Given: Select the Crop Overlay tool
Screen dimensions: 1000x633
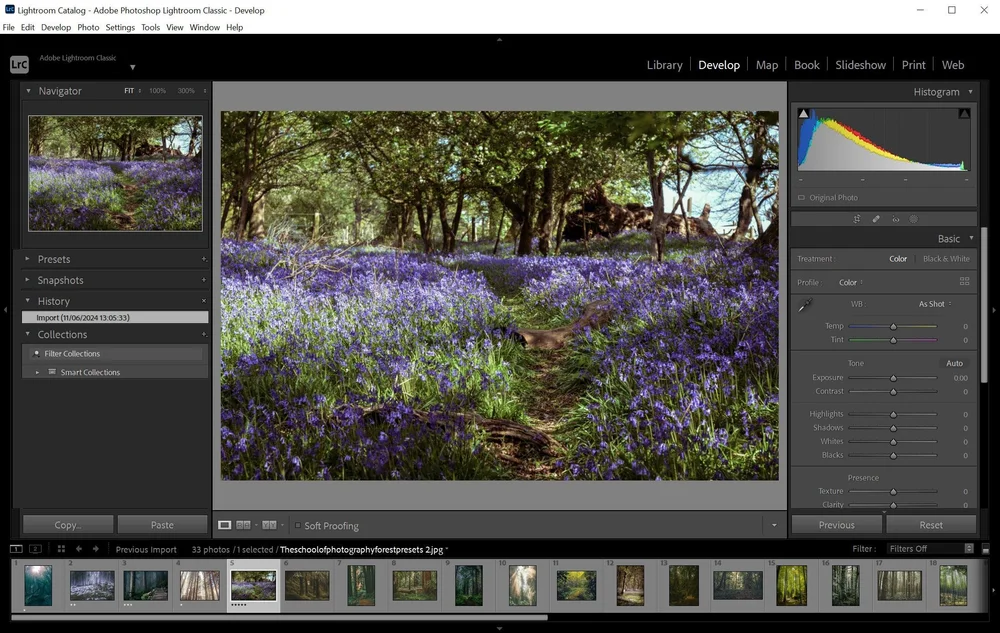Looking at the screenshot, I should click(x=857, y=218).
